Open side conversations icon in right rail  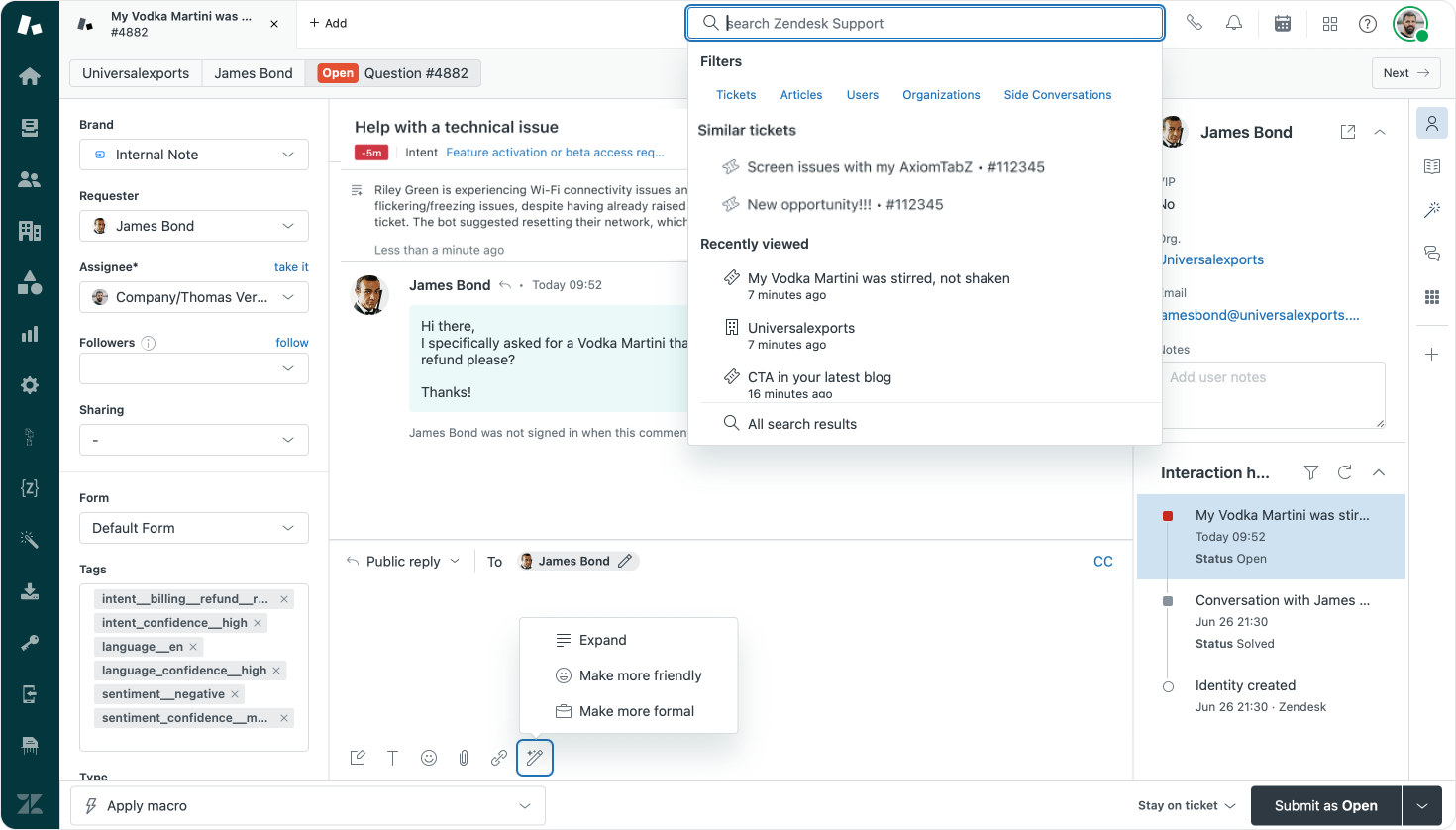pyautogui.click(x=1432, y=254)
